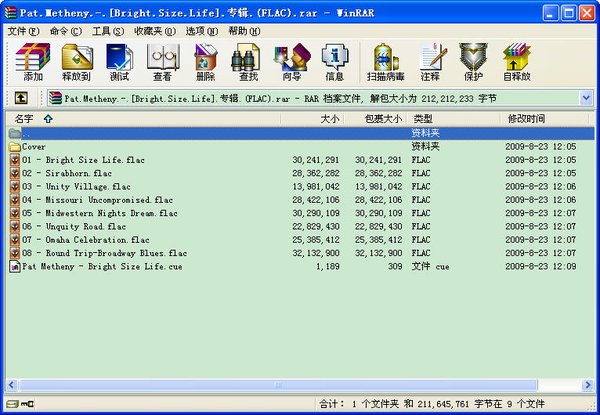Click packed size value 309
Image resolution: width=600 pixels, height=415 pixels.
[395, 267]
